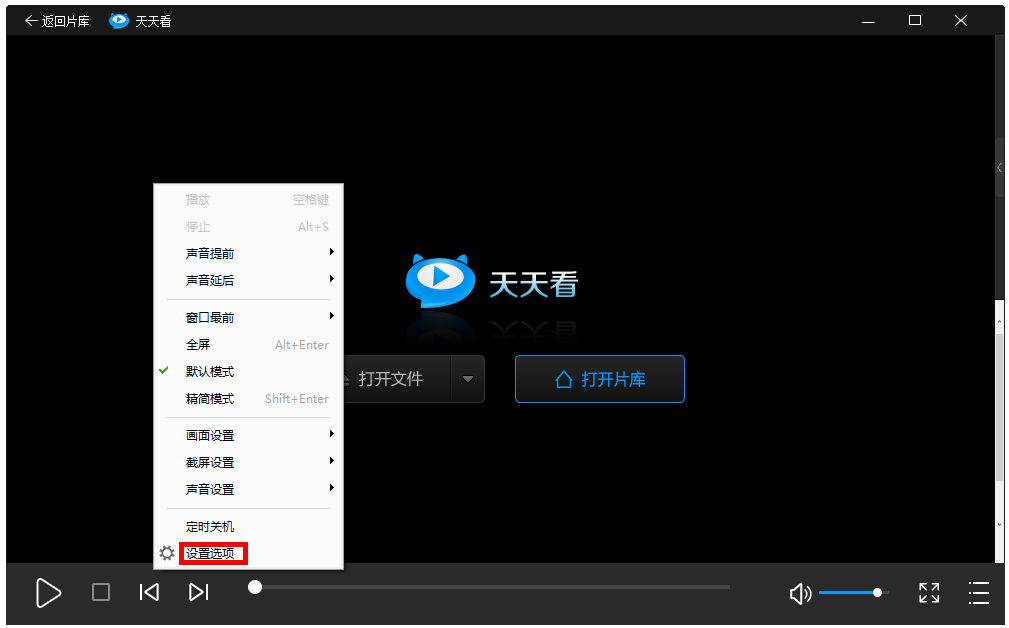Viewport: 1009px width, 628px height.
Task: Select 全屏 from the context menu
Action: pos(248,344)
